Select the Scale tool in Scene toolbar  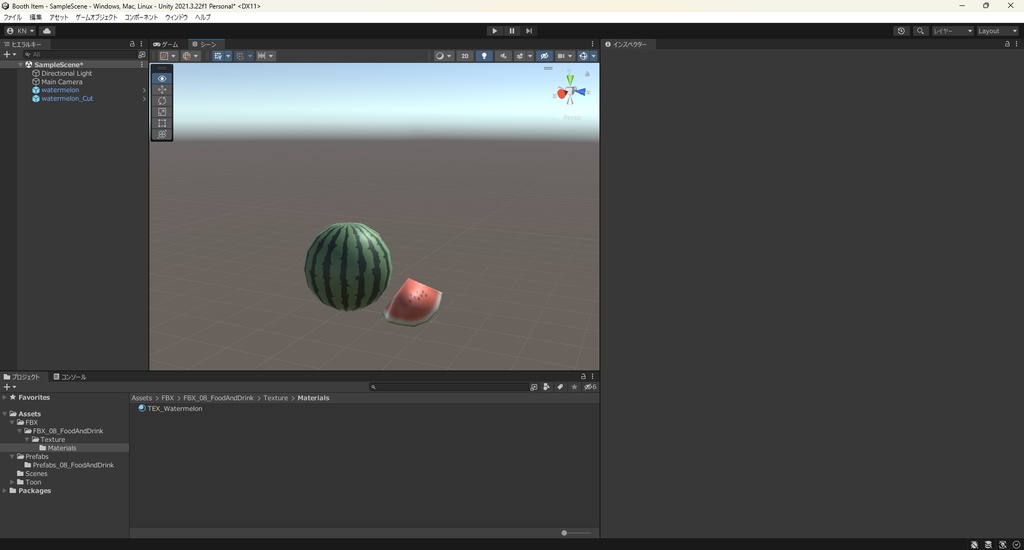(162, 112)
